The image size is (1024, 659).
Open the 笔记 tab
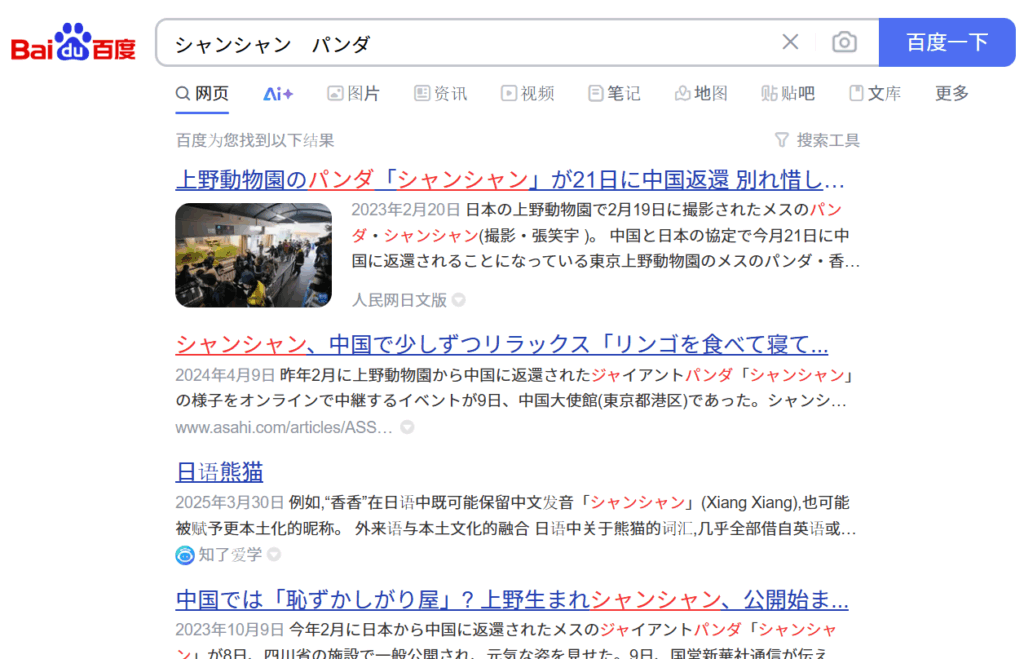pyautogui.click(x=614, y=93)
